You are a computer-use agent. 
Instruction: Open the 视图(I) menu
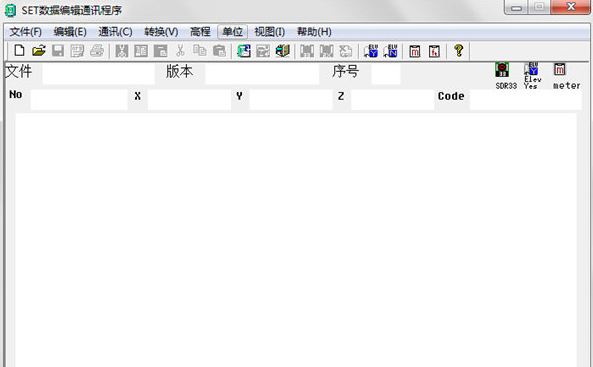(x=270, y=32)
